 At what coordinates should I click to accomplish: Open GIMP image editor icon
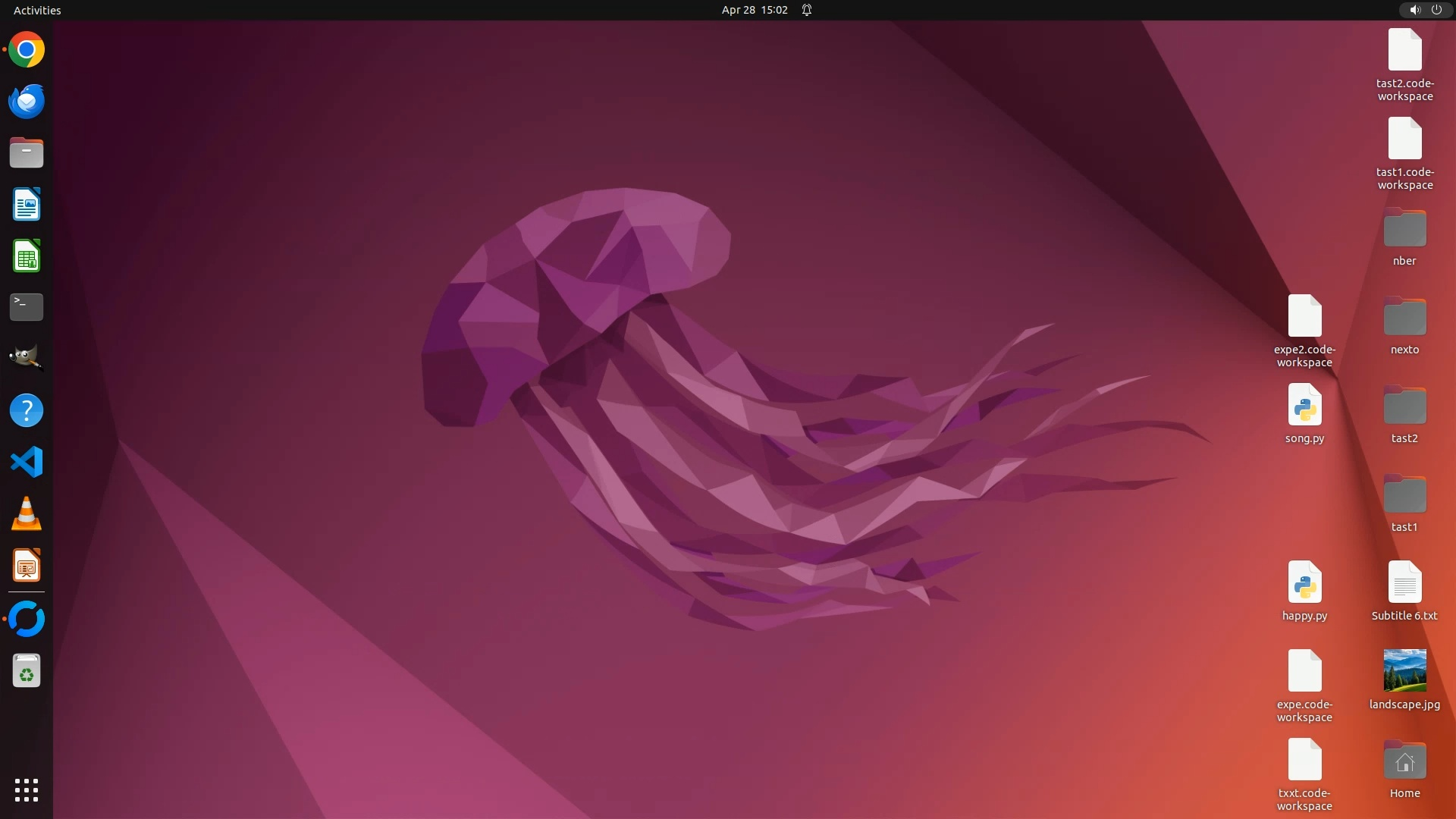[x=27, y=359]
